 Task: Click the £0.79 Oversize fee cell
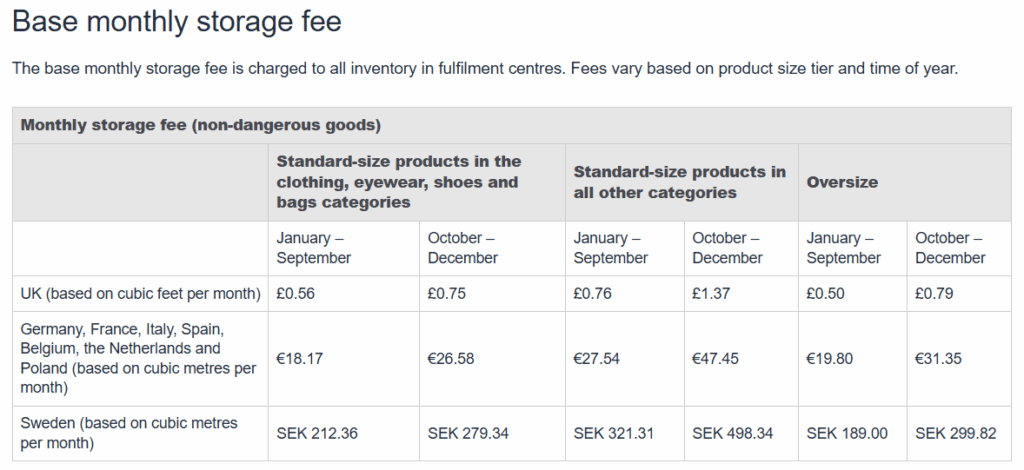(x=934, y=294)
